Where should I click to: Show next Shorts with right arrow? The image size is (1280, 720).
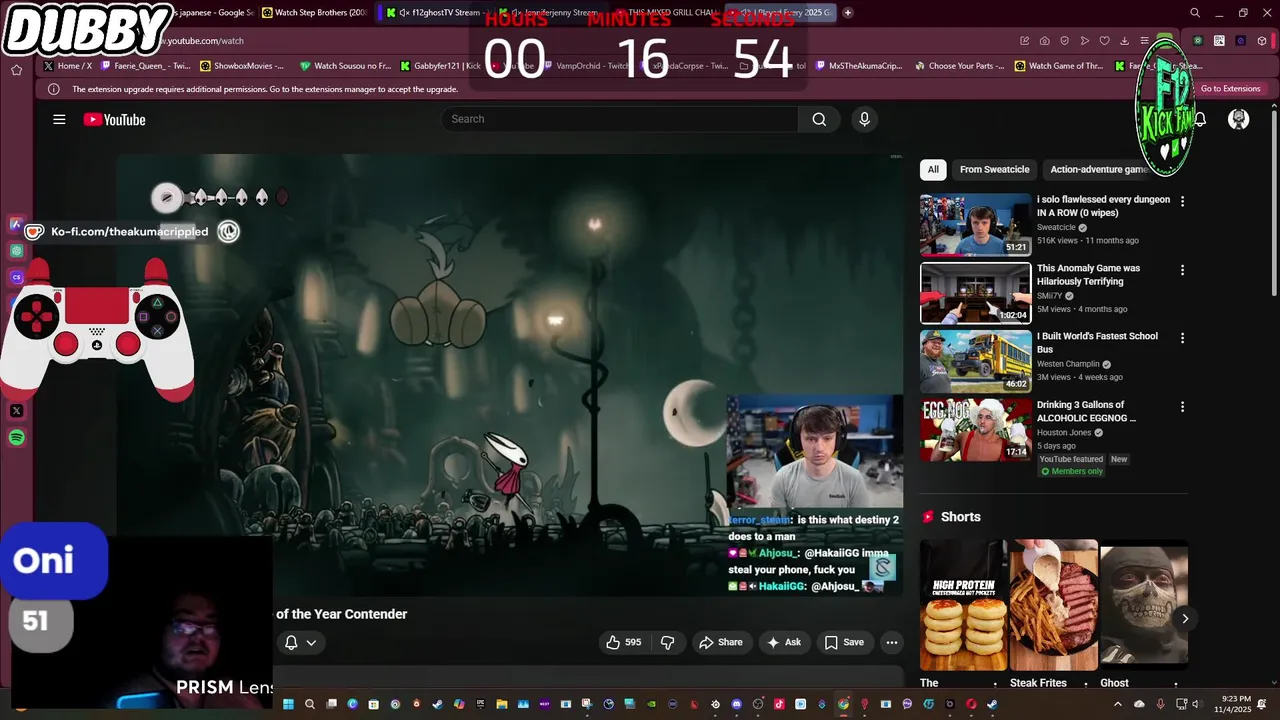[1185, 618]
